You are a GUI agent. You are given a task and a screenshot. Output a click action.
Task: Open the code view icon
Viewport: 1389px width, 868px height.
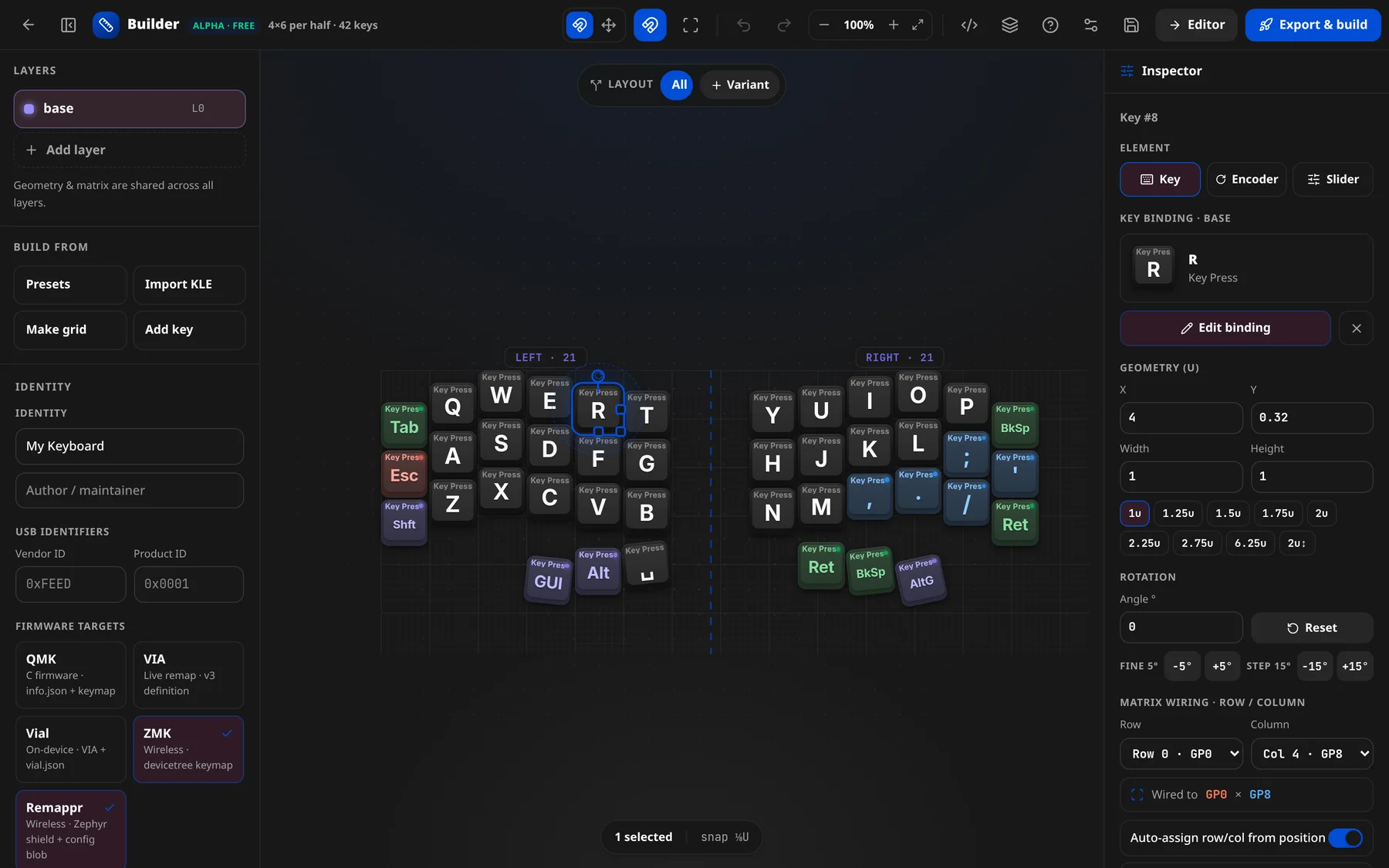969,25
